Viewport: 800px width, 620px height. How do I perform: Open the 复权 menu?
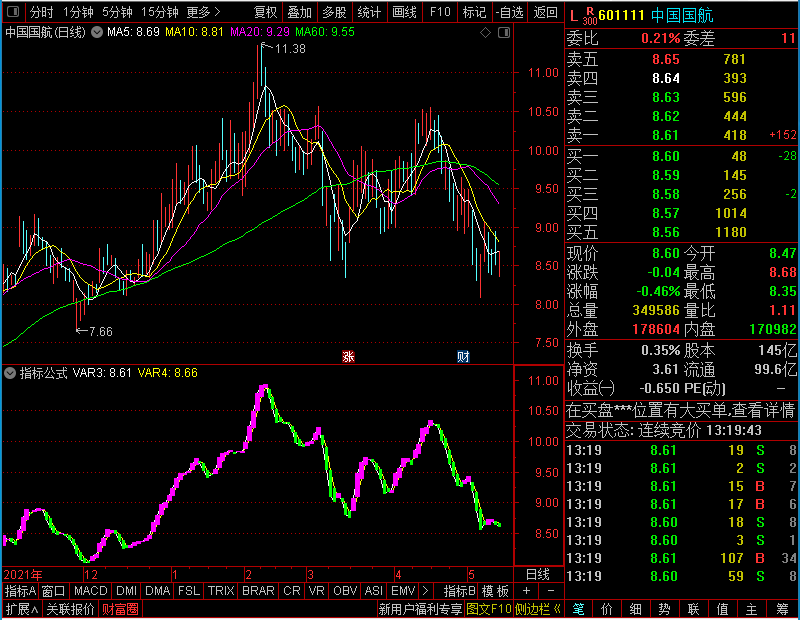coord(265,12)
